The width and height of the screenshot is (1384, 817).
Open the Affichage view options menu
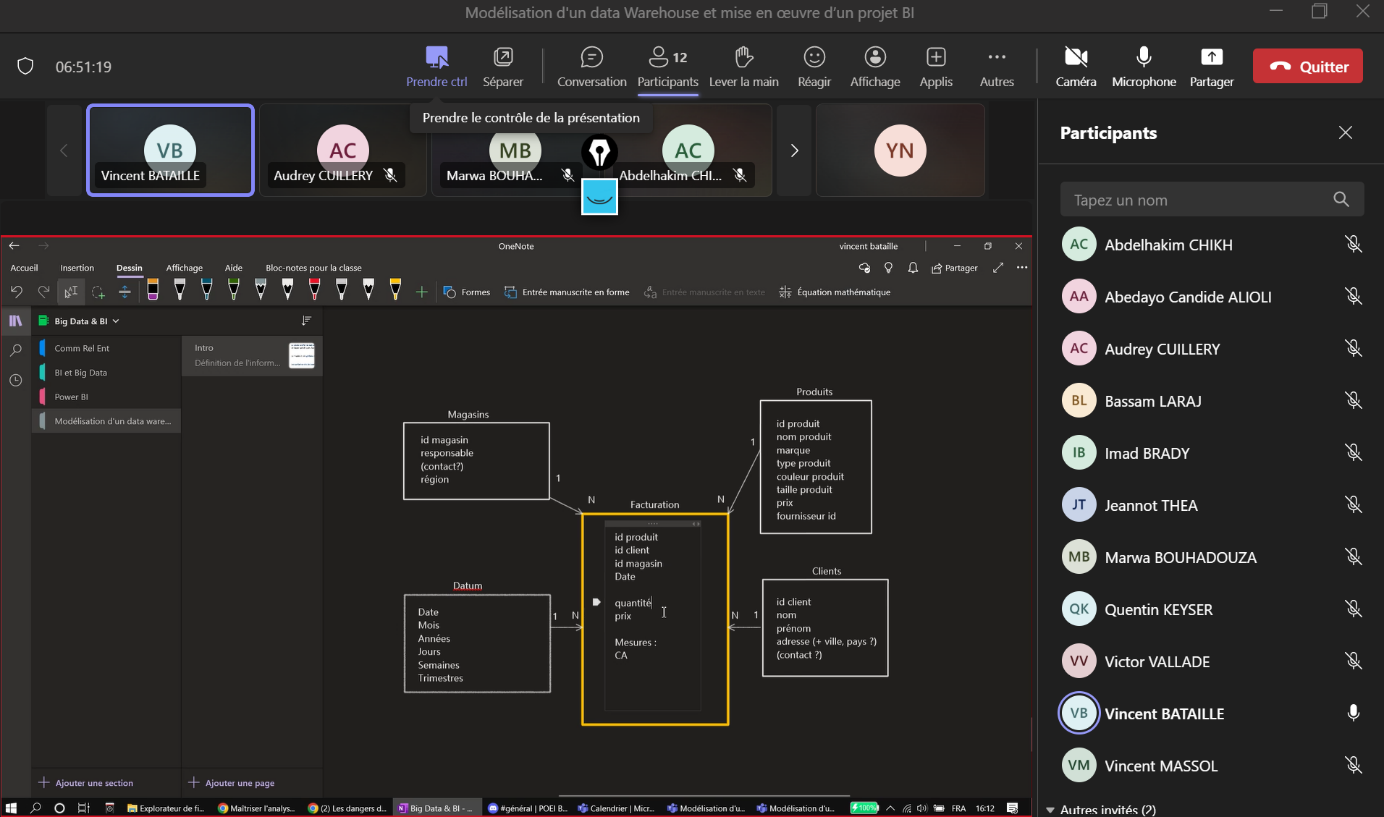pyautogui.click(x=875, y=57)
